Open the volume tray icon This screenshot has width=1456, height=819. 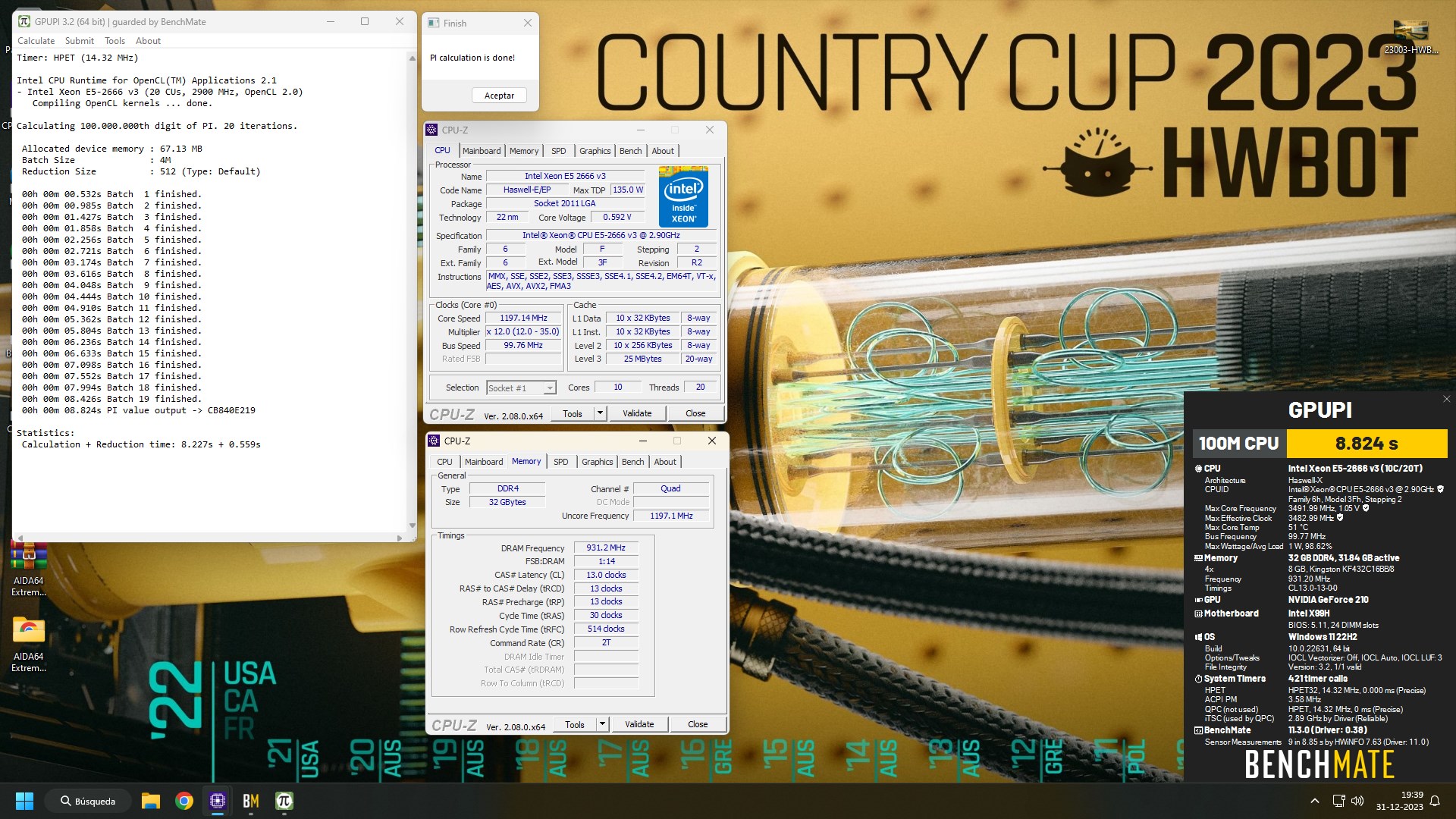[1357, 801]
